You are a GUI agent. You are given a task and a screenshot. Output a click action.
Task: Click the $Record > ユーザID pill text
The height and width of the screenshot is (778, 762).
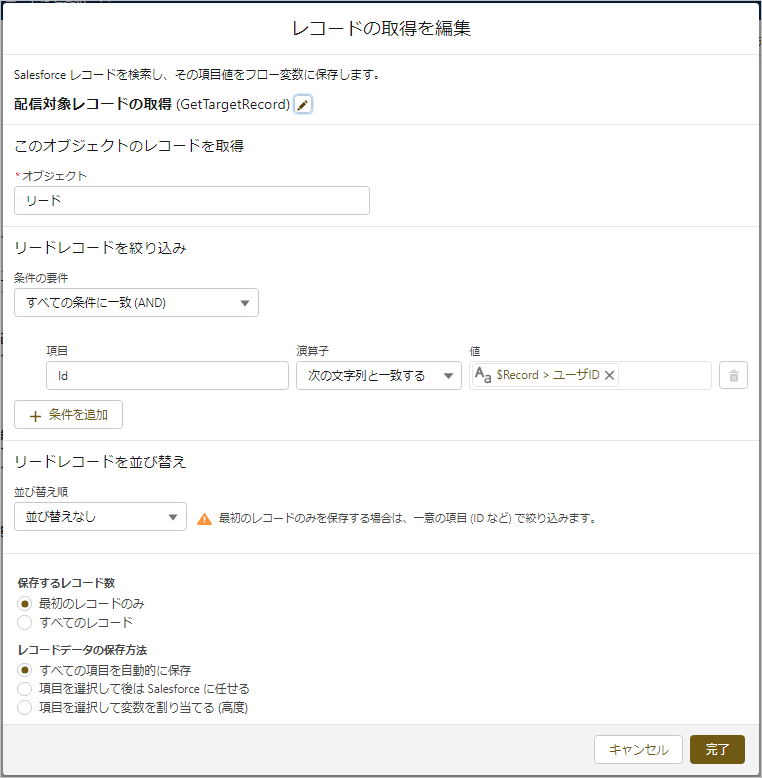(548, 375)
